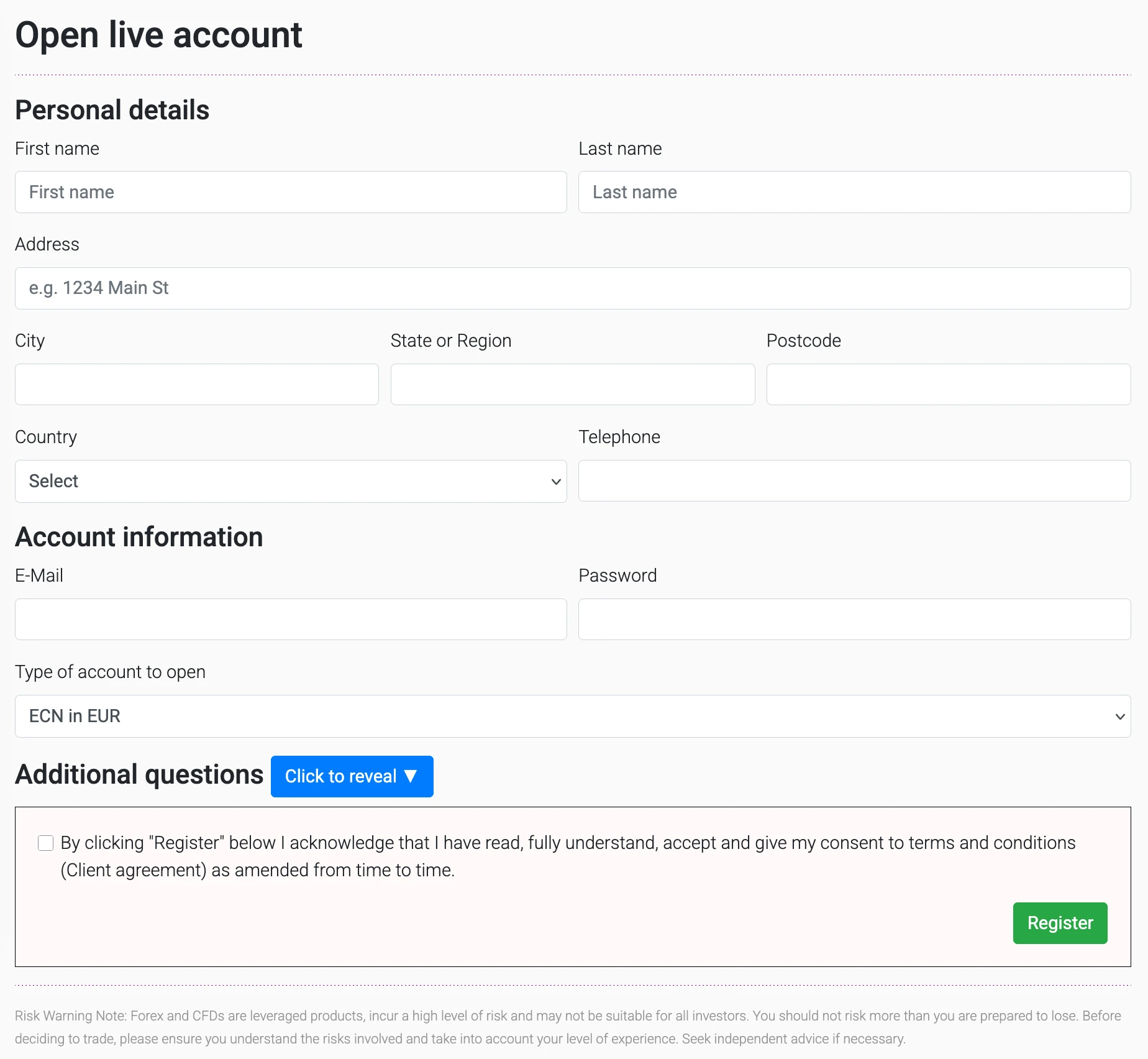This screenshot has width=1148, height=1059.
Task: Open the ECN in EUR account type dropdown
Action: (573, 716)
